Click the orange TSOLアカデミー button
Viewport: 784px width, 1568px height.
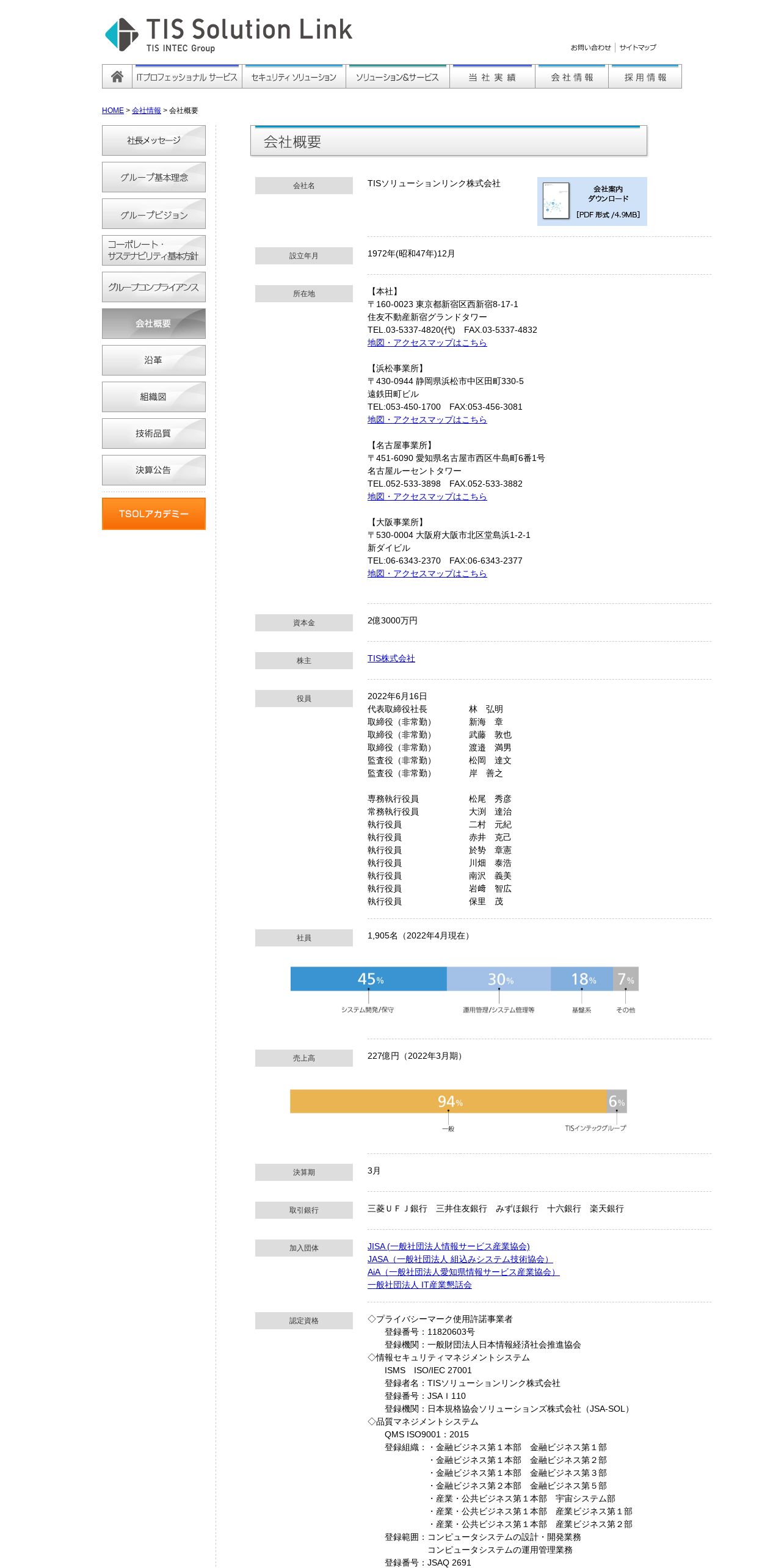(x=154, y=514)
